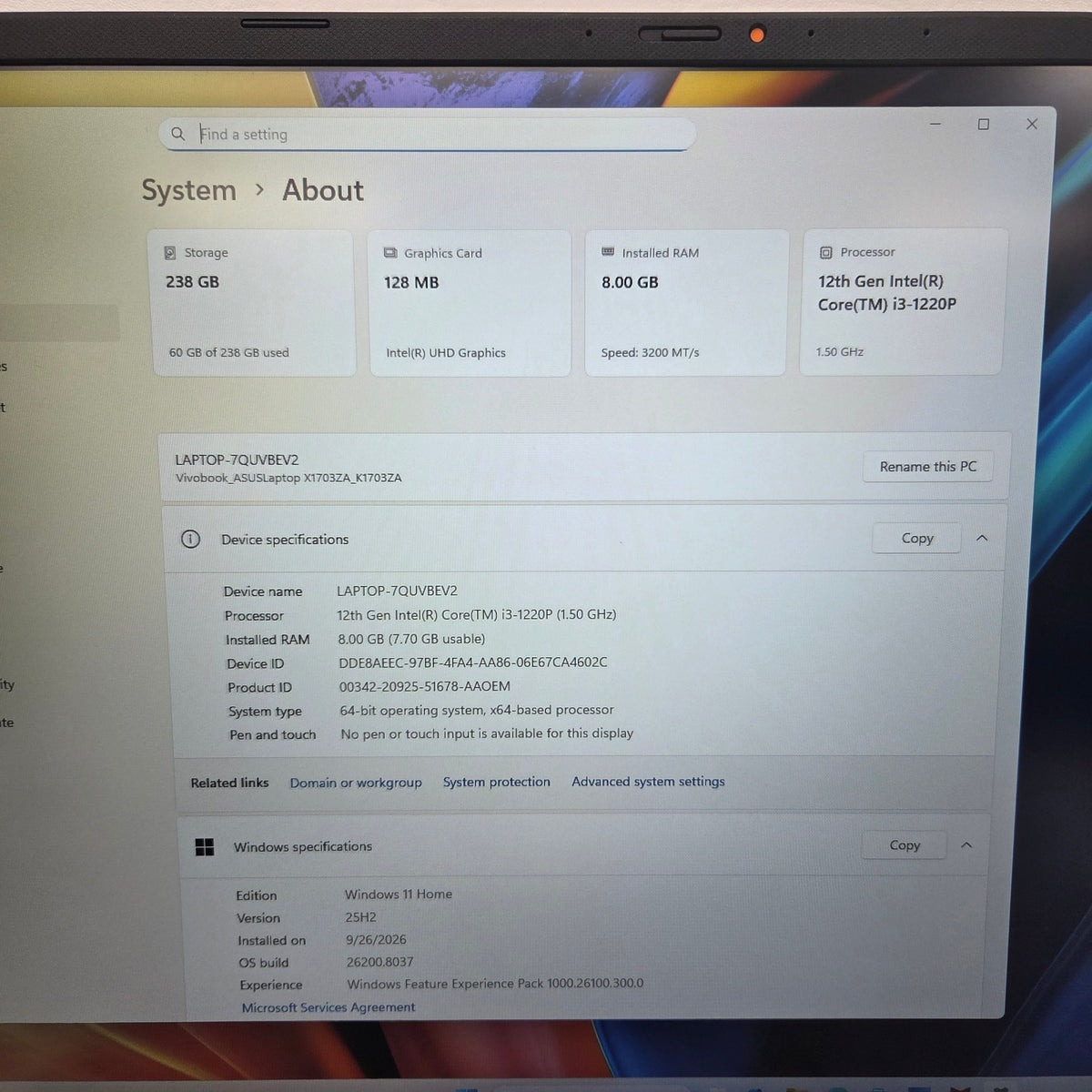
Task: Click the 8.00 GB (7.70 GB usable) text
Action: coord(411,639)
